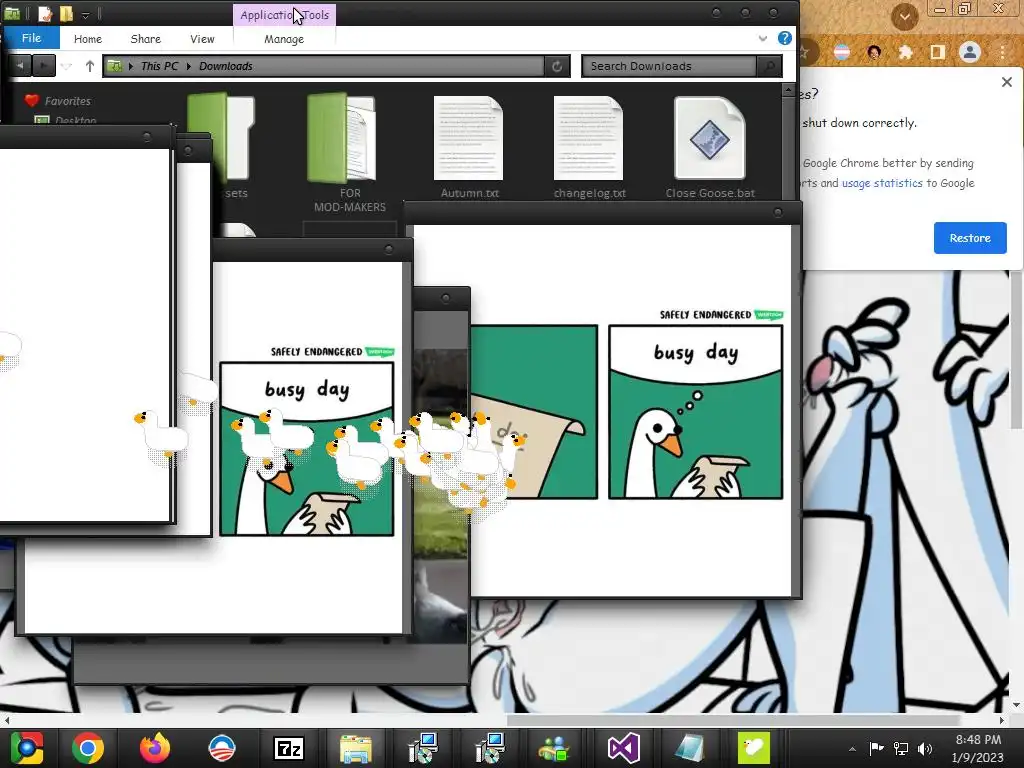Select the Manage ribbon tab

tap(284, 39)
